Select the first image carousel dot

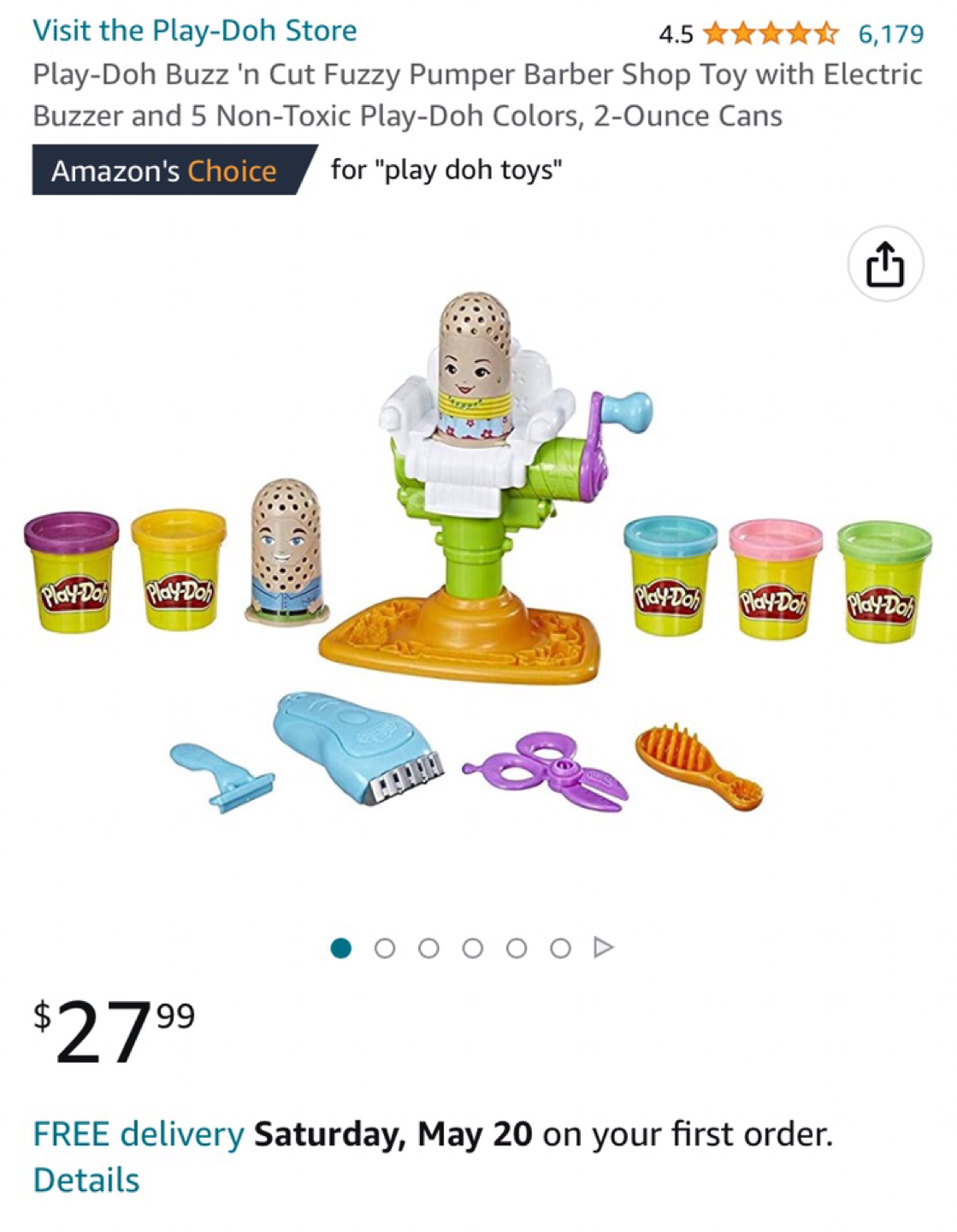(341, 948)
